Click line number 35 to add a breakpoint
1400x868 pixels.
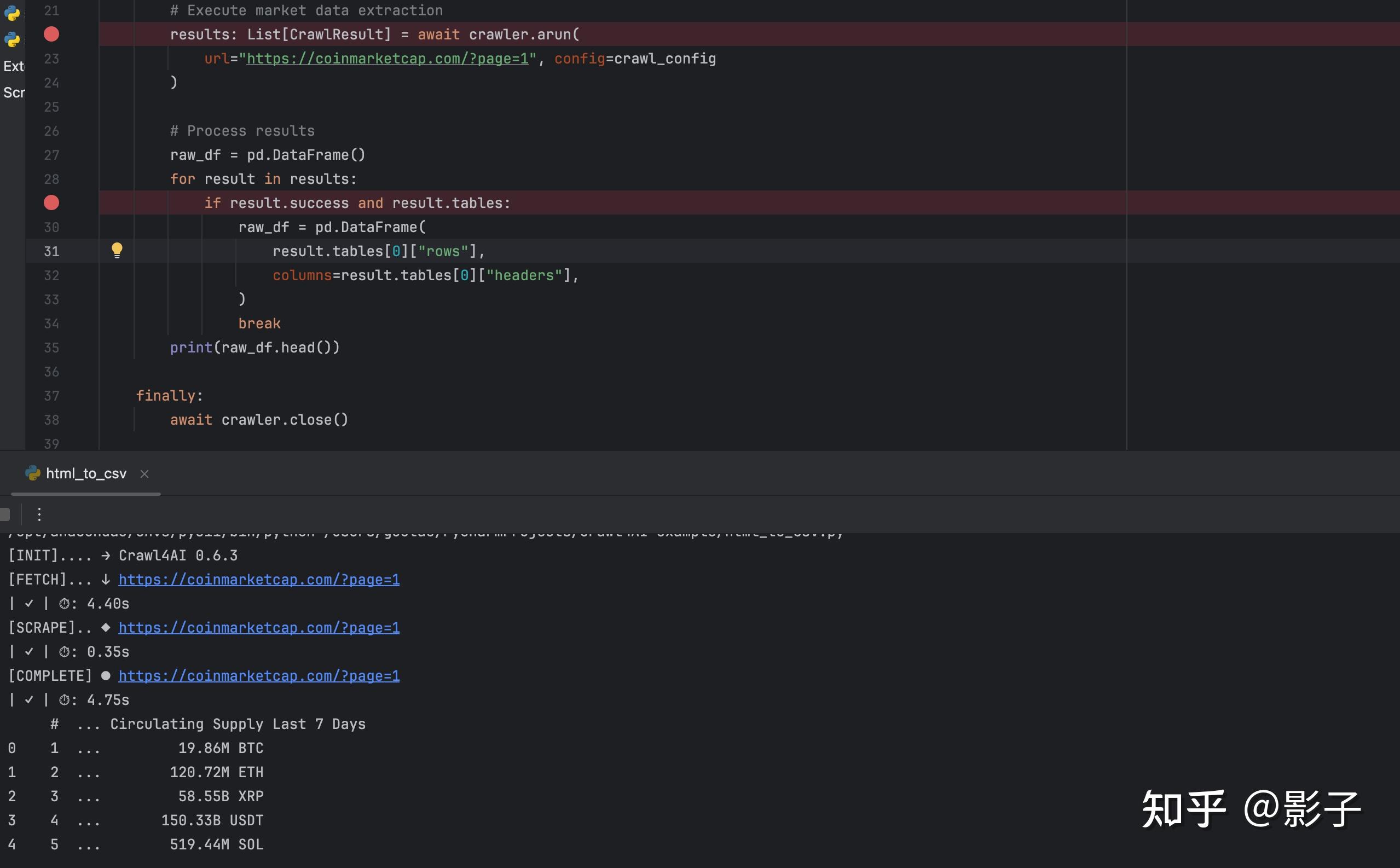point(51,348)
